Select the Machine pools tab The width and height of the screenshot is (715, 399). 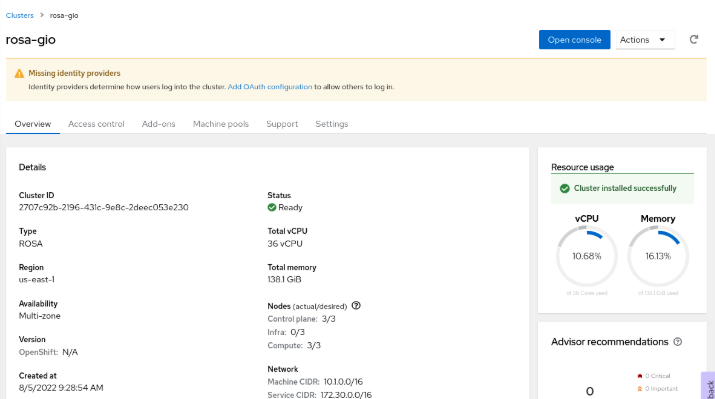pyautogui.click(x=221, y=124)
